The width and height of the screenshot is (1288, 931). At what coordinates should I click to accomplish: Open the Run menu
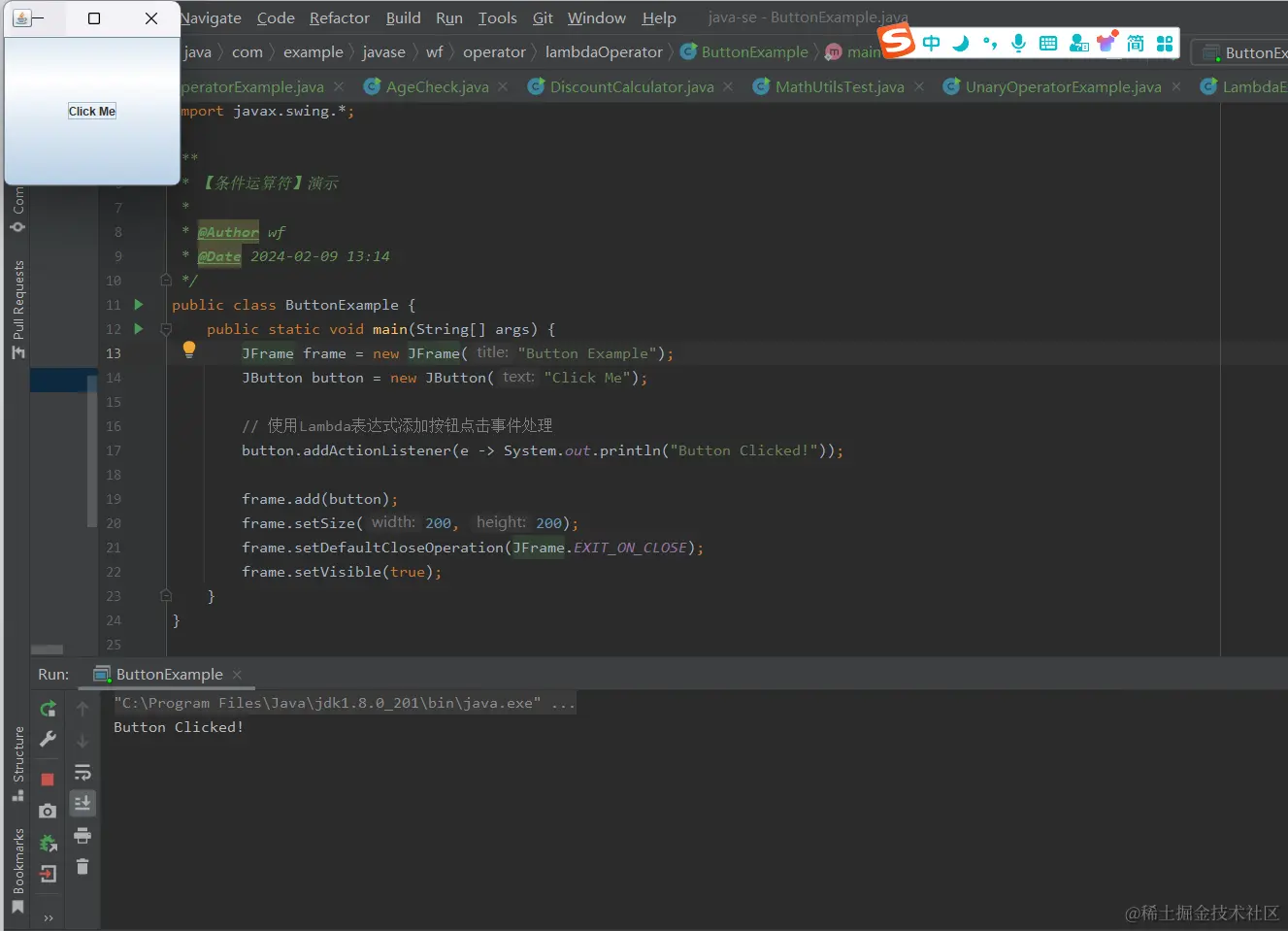(449, 18)
